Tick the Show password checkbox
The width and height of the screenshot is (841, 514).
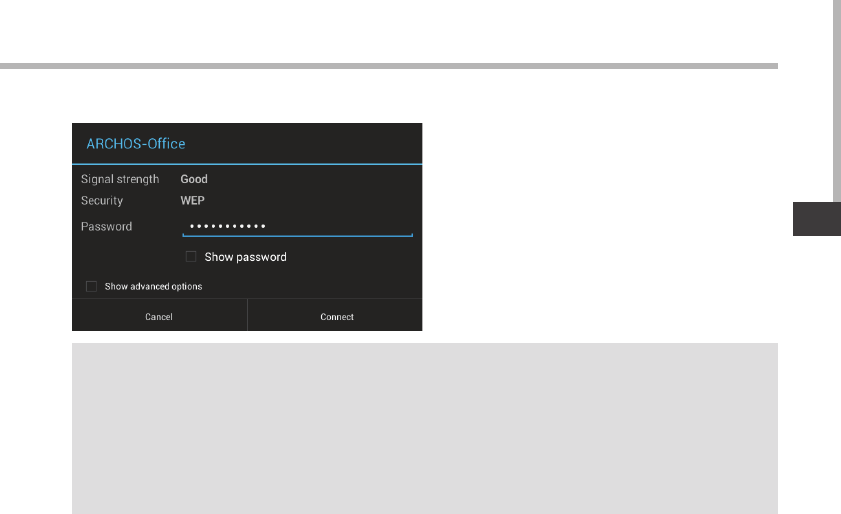191,257
